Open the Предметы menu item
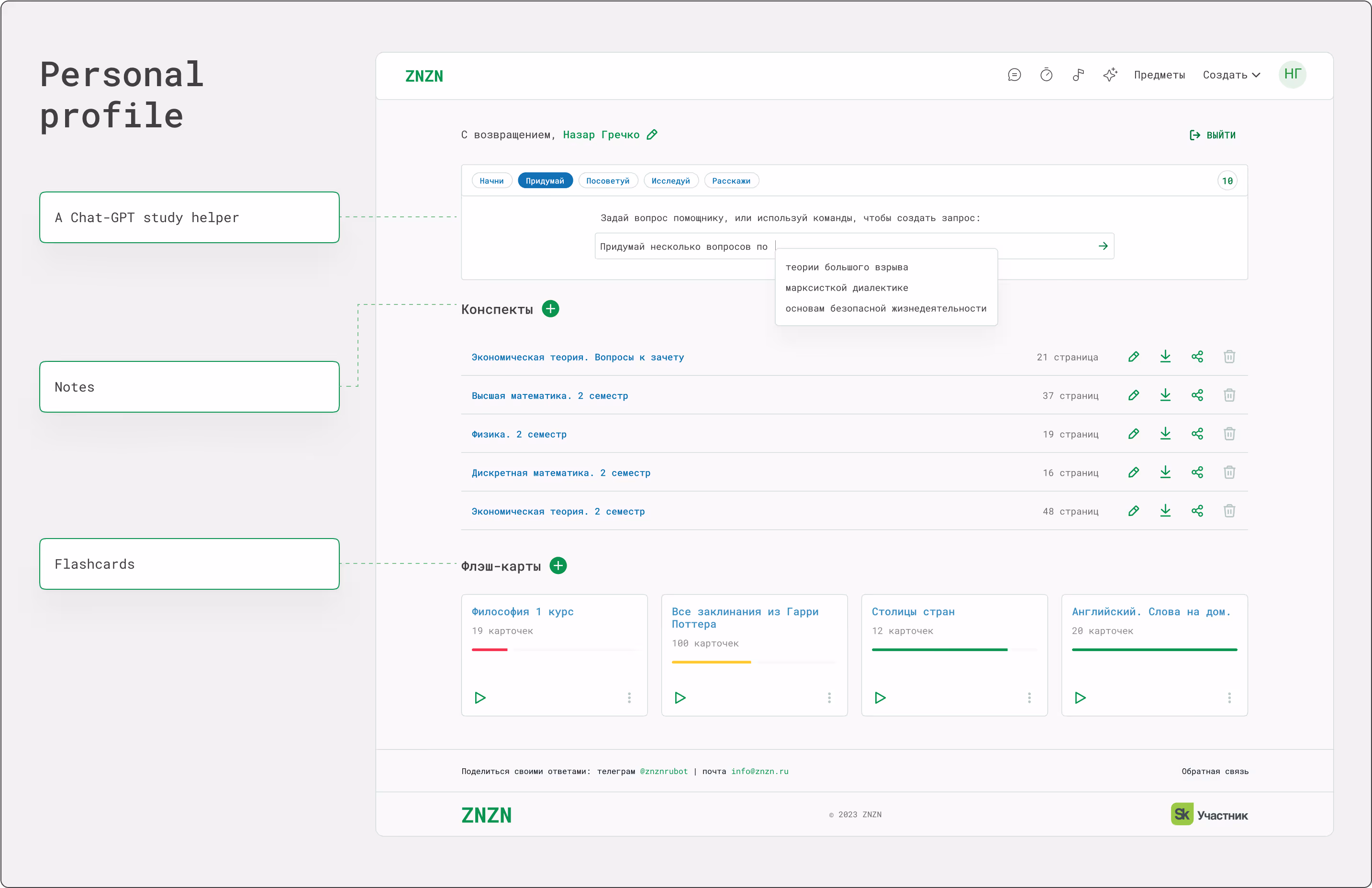 click(1159, 75)
